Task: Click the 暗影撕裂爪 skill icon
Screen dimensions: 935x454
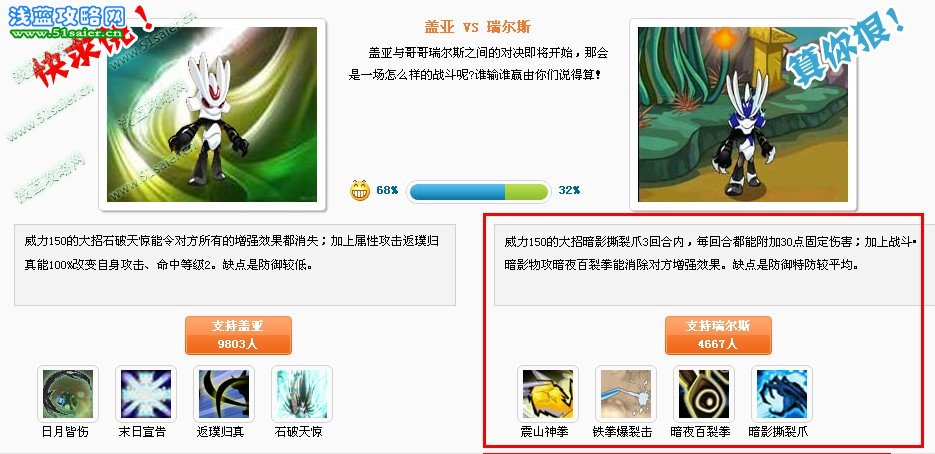Action: pos(782,394)
